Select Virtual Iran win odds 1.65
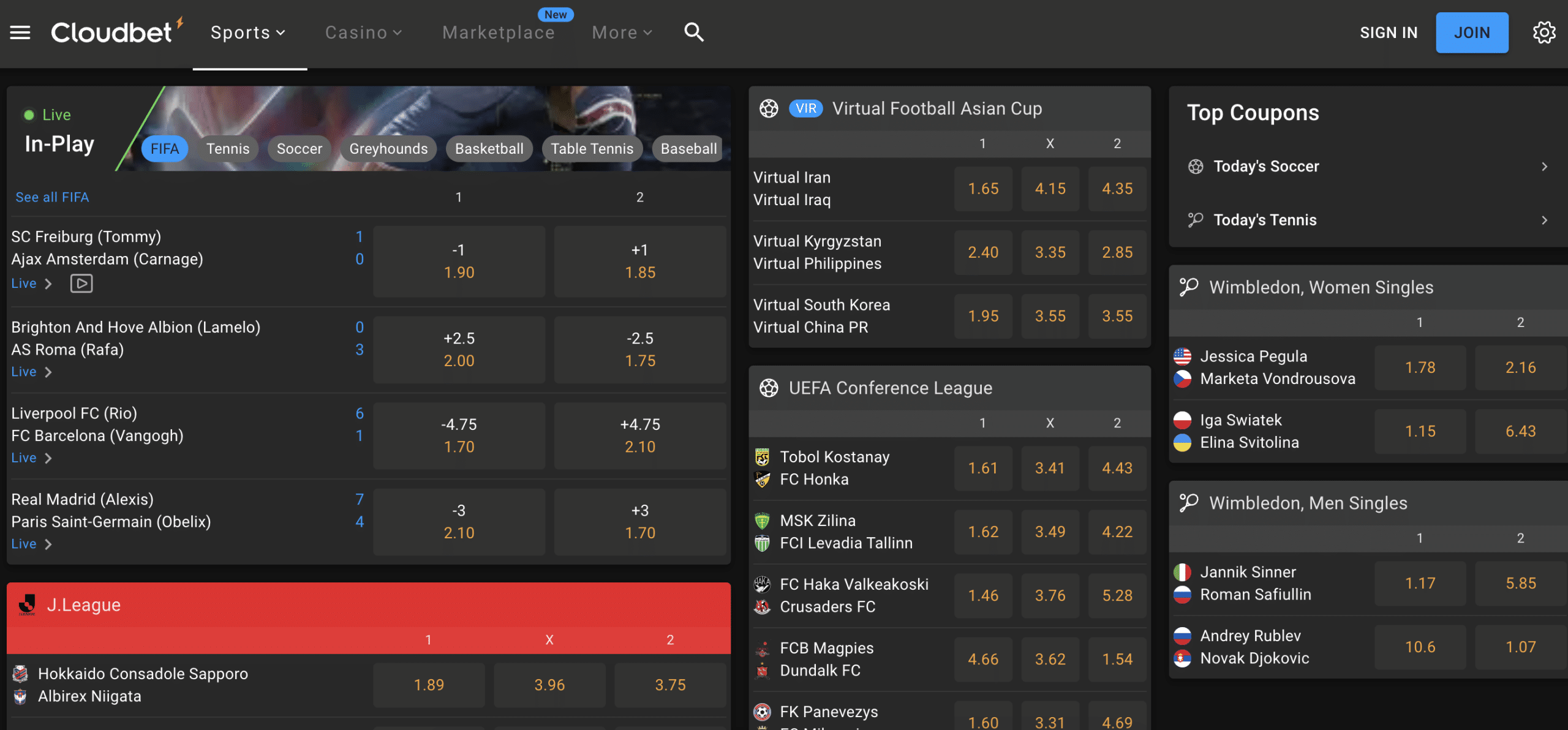 [983, 189]
